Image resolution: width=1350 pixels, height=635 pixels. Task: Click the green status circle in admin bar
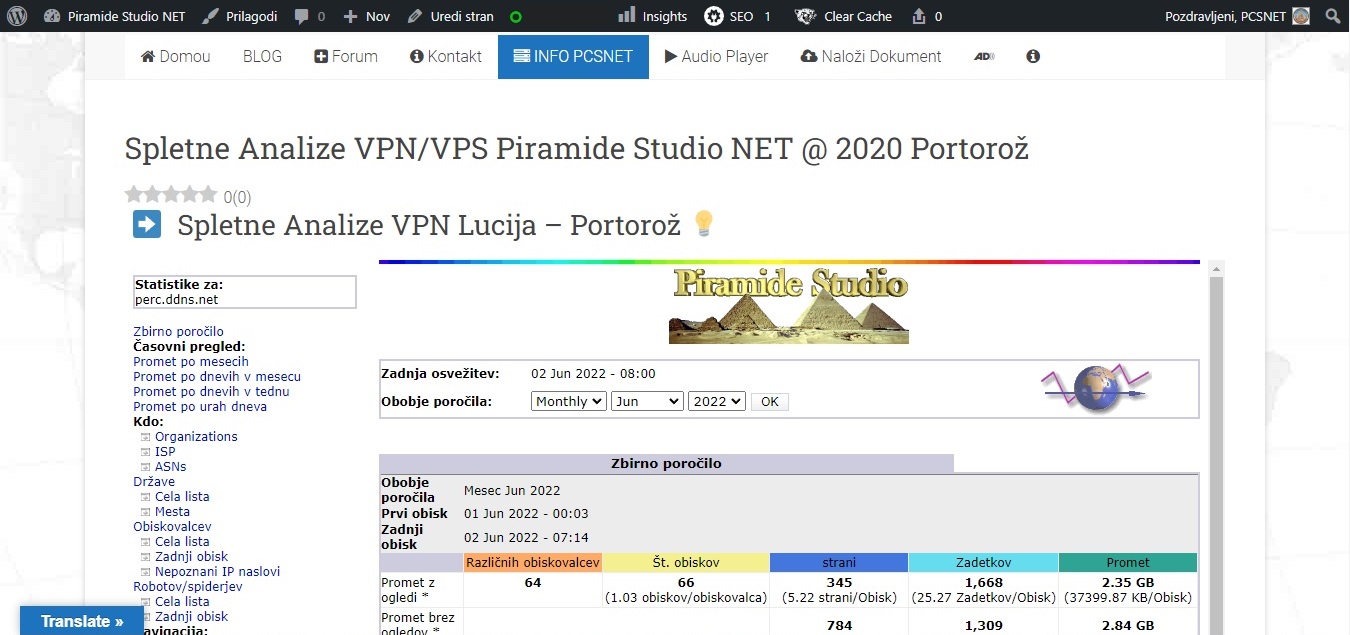click(x=516, y=17)
